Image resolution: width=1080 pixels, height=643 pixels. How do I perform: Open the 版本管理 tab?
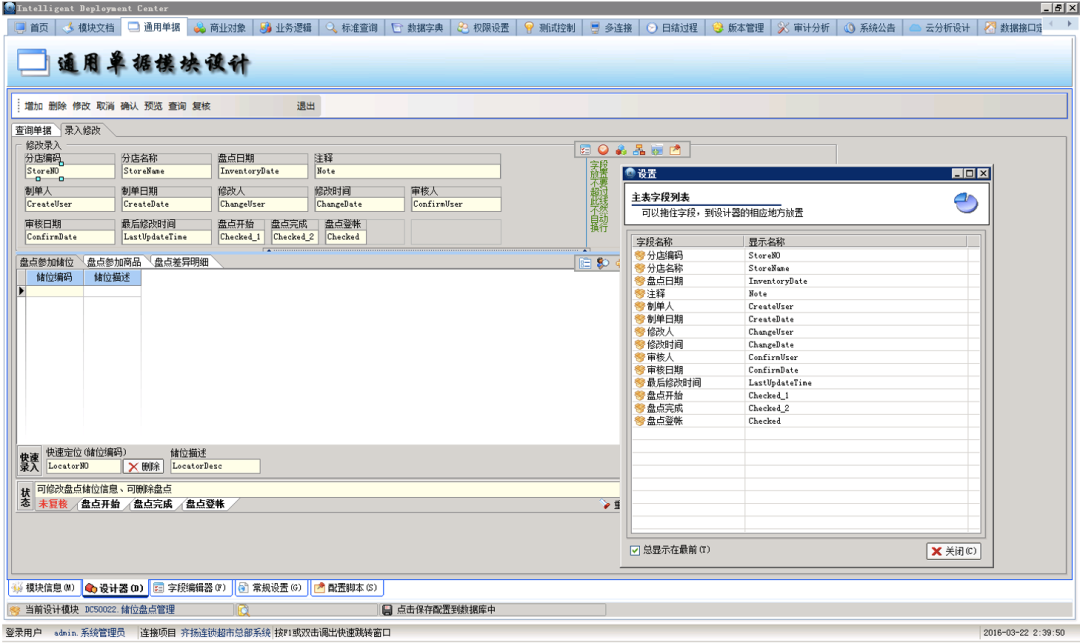[738, 28]
